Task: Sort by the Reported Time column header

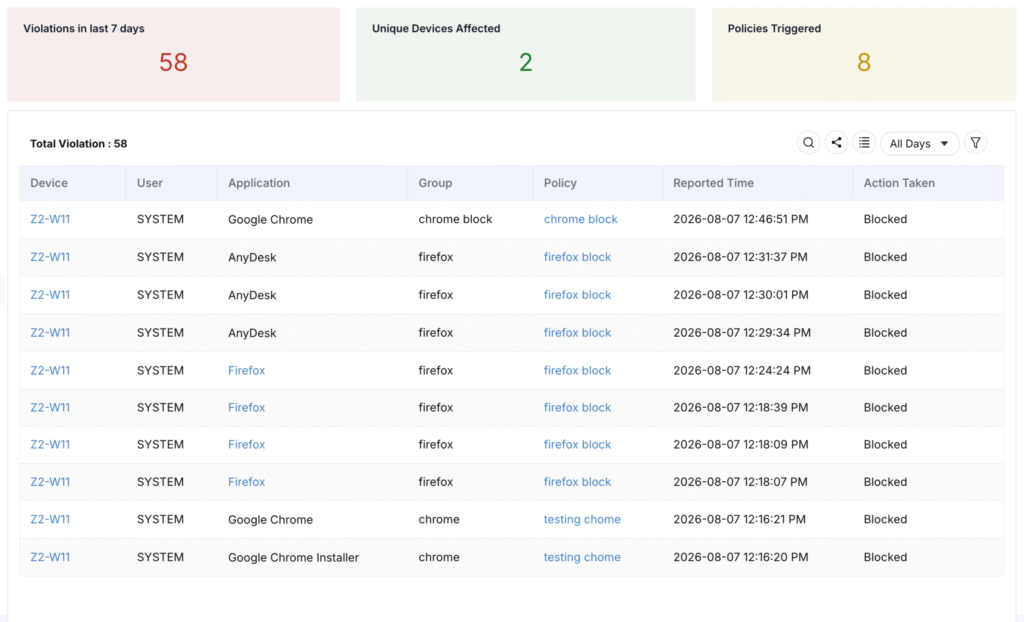Action: 714,183
